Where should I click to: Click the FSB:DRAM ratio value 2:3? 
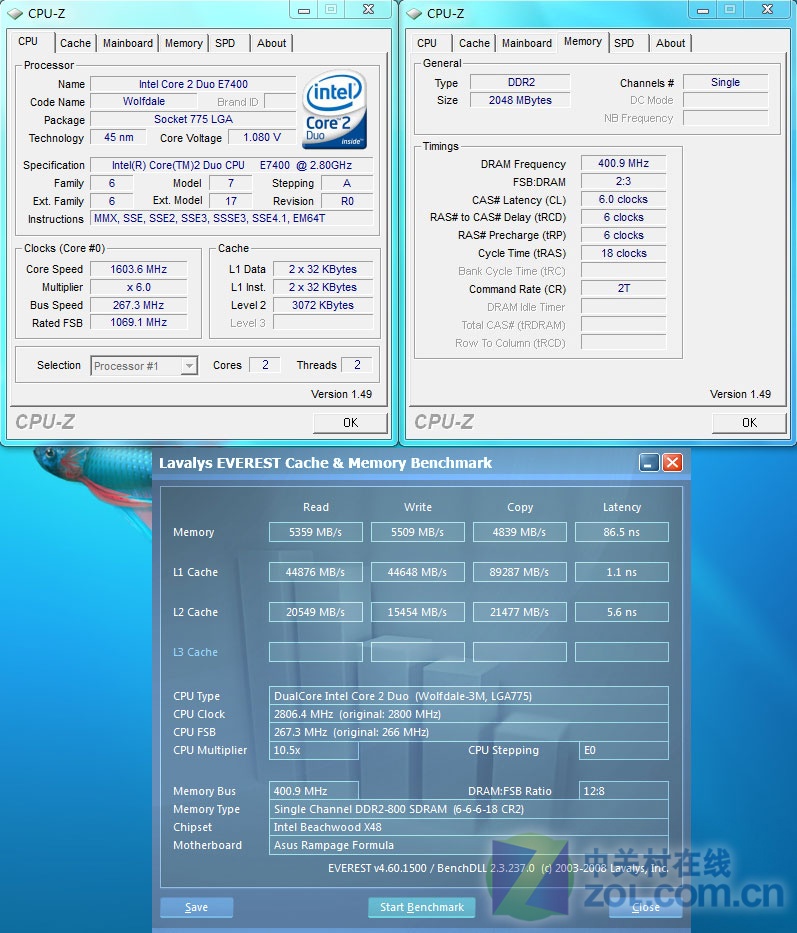point(623,181)
